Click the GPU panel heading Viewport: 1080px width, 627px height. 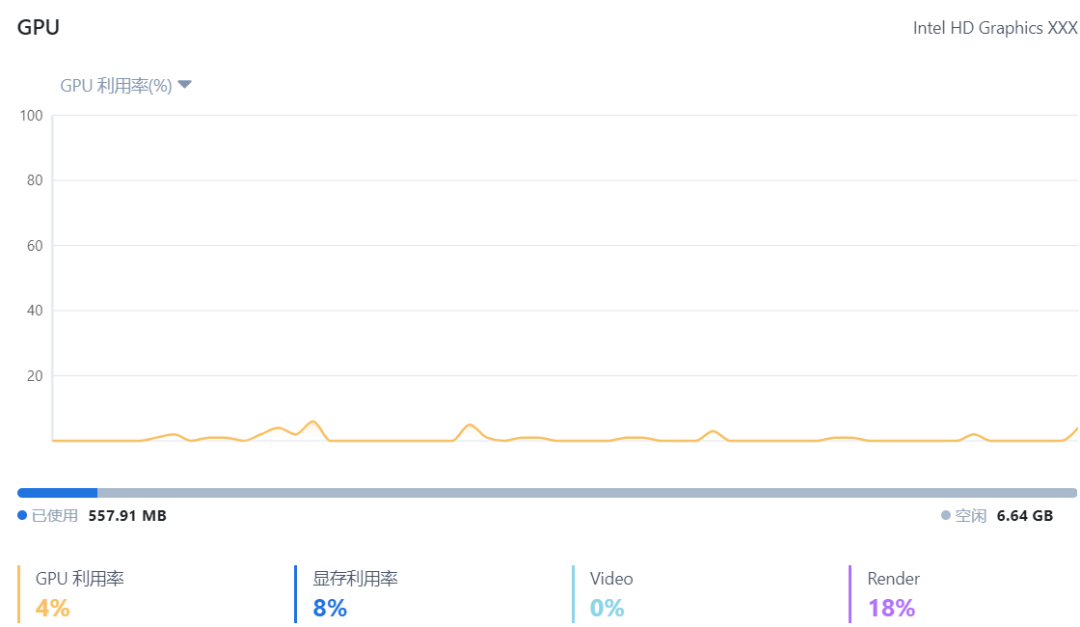click(39, 27)
